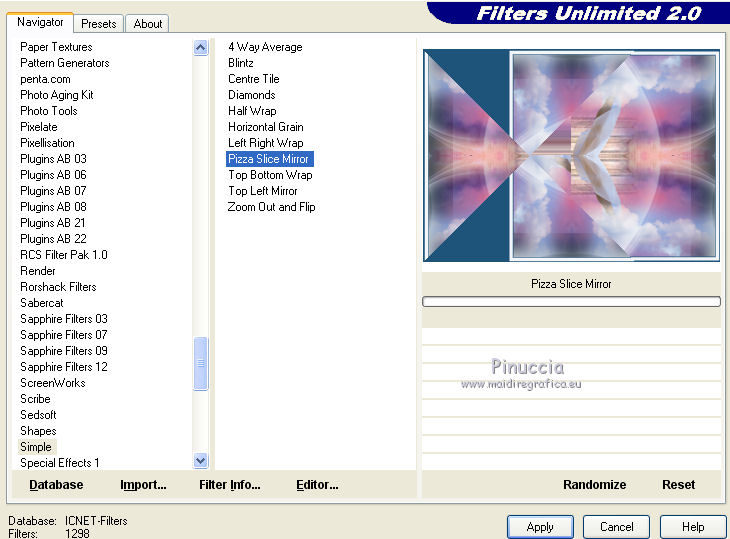Viewport: 730px width, 539px height.
Task: Select the Navigator tab
Action: 40,22
